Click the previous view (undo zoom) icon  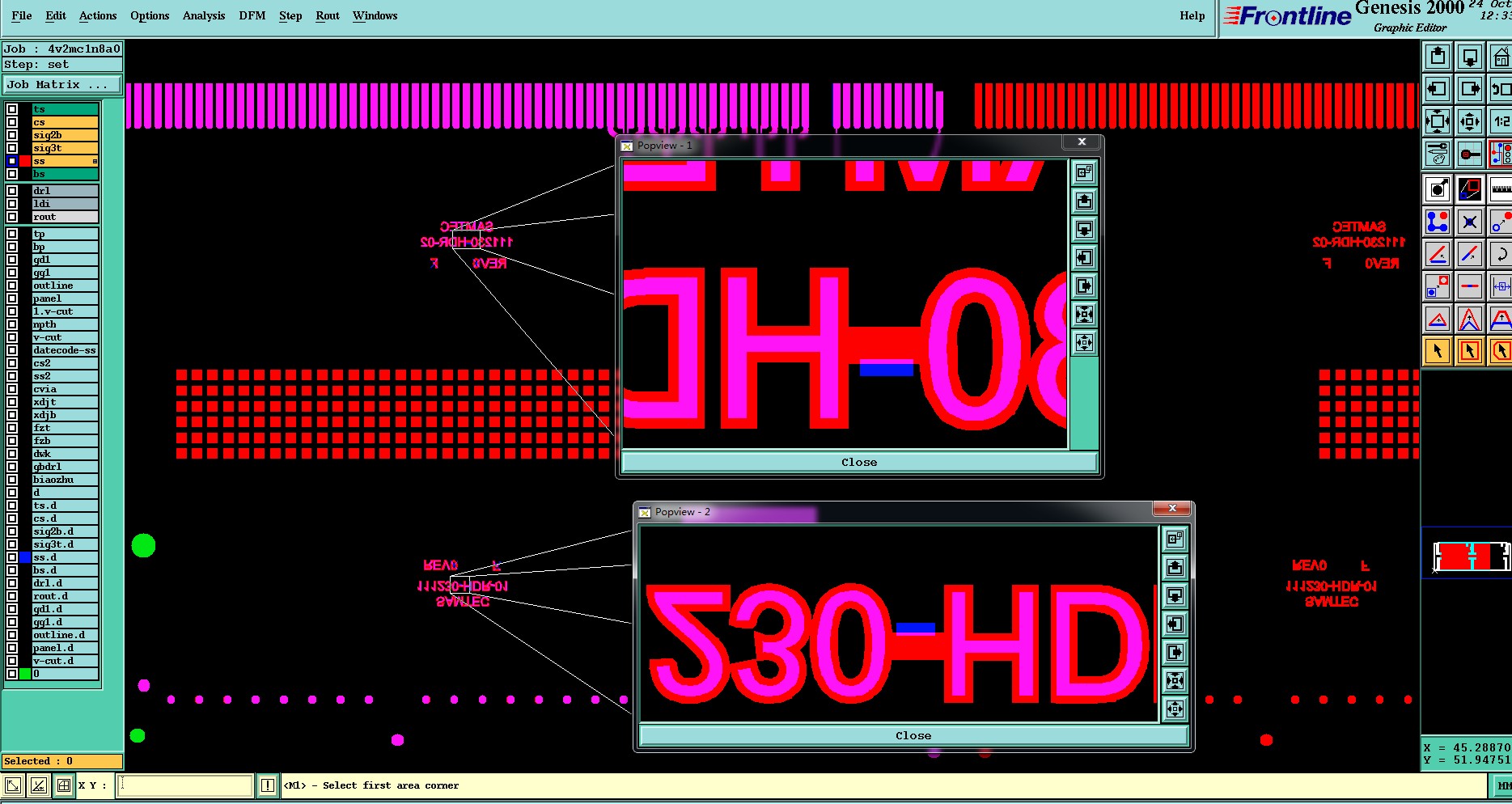click(x=1501, y=89)
